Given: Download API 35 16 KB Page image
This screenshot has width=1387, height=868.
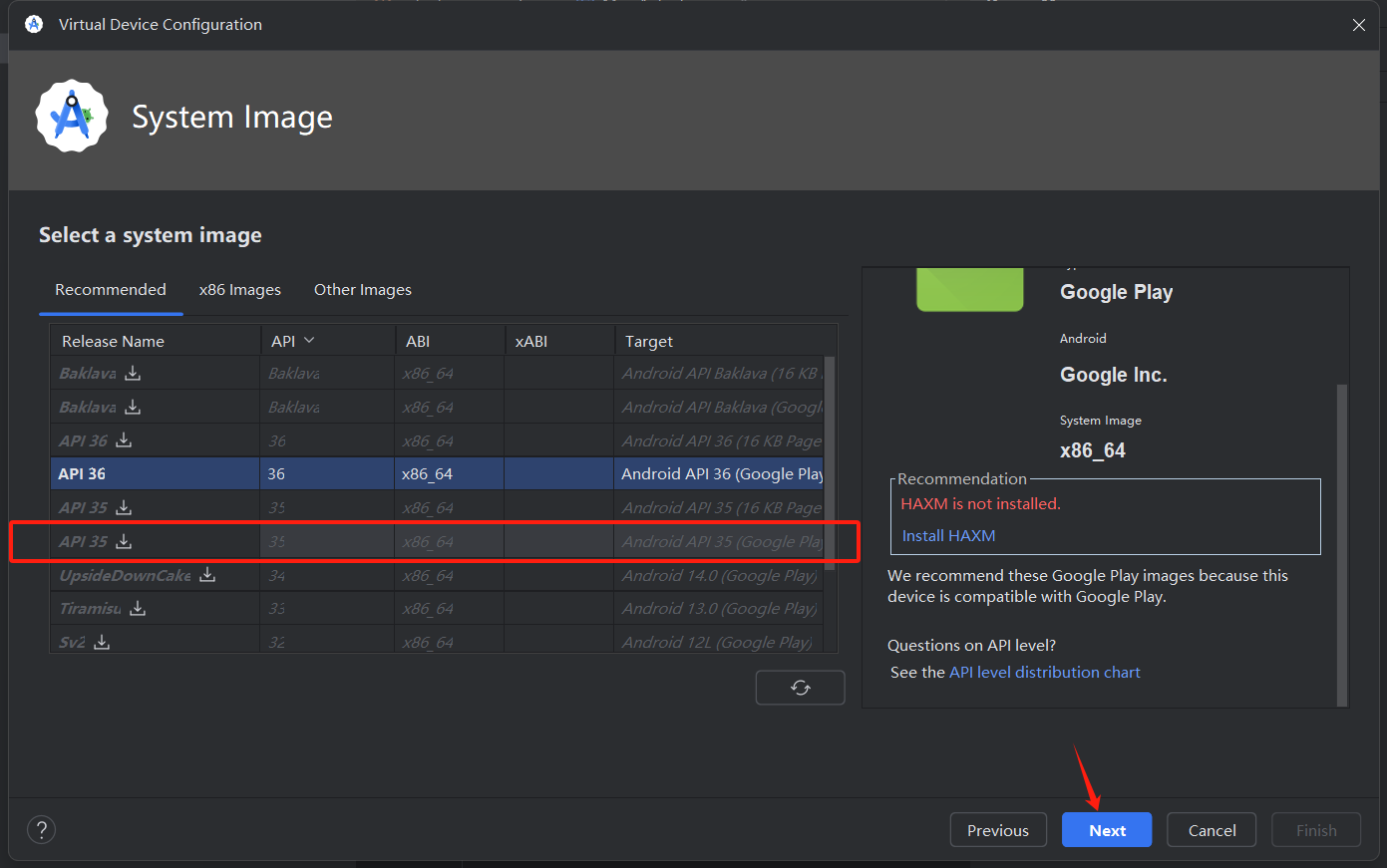Looking at the screenshot, I should point(124,507).
